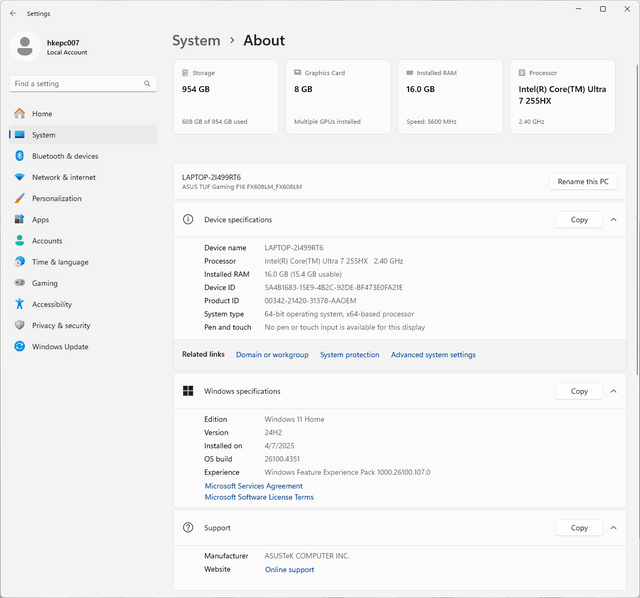This screenshot has width=640, height=598.
Task: Click the Product ID value 00342-21420-31378-AAOEM
Action: [x=310, y=301]
